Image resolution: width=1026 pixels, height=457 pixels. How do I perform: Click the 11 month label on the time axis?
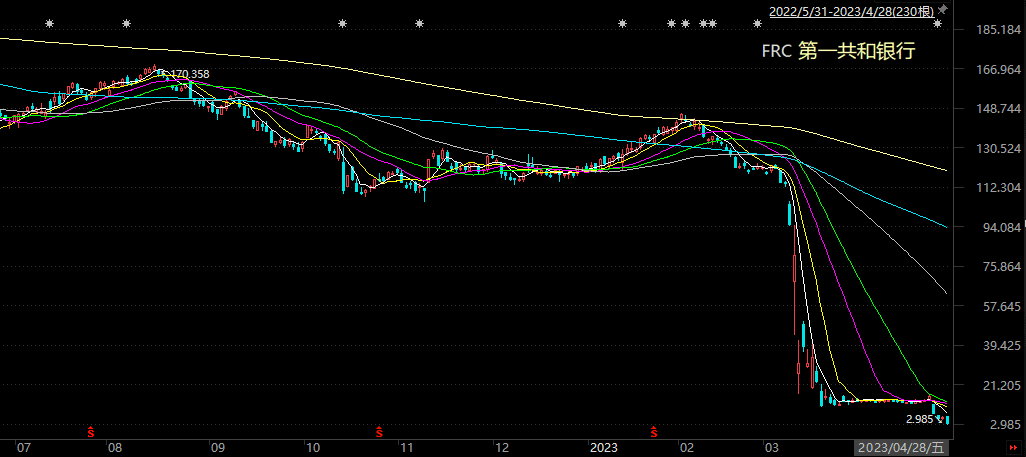click(406, 448)
